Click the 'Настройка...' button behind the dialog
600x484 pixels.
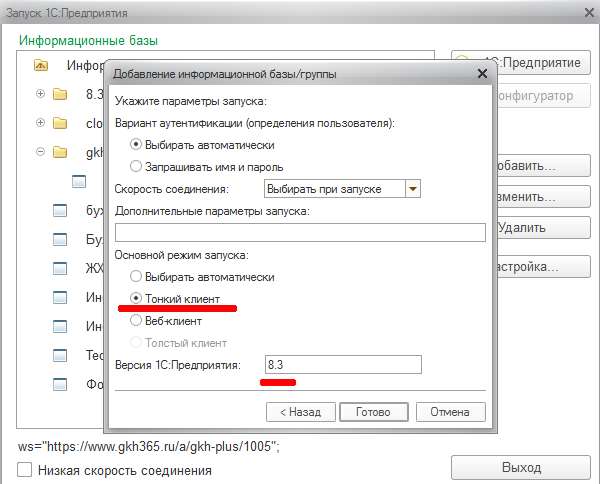[543, 266]
